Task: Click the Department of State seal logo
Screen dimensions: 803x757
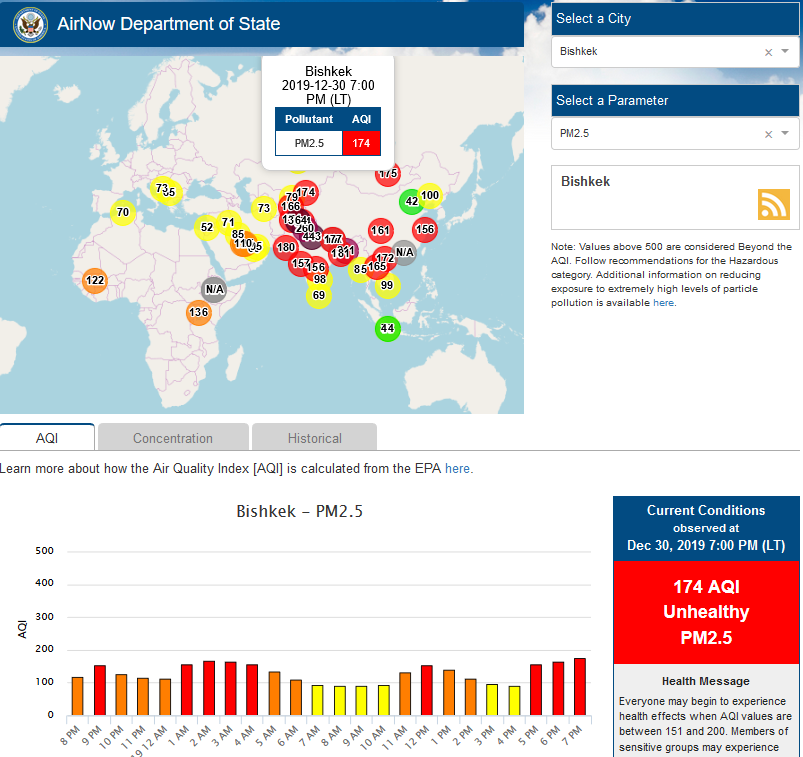Action: coord(31,25)
